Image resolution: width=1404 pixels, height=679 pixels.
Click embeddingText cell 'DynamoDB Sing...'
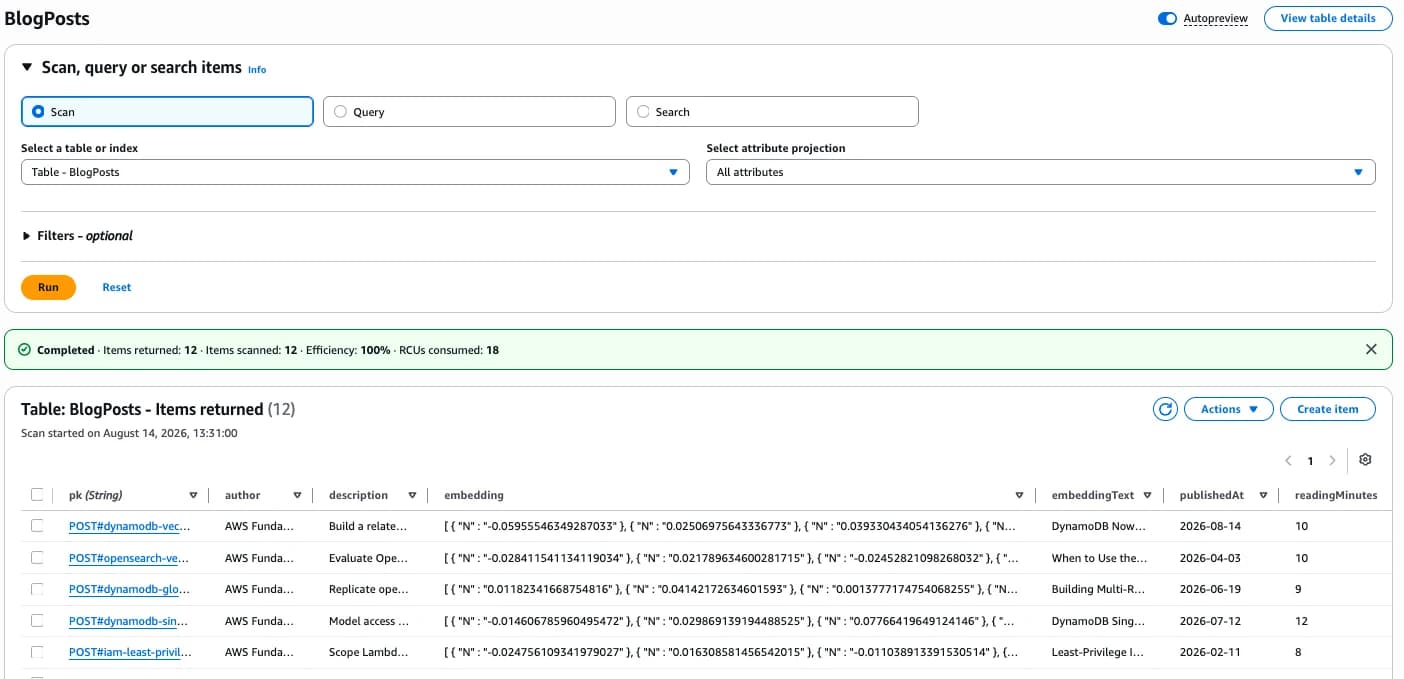pyautogui.click(x=1099, y=621)
